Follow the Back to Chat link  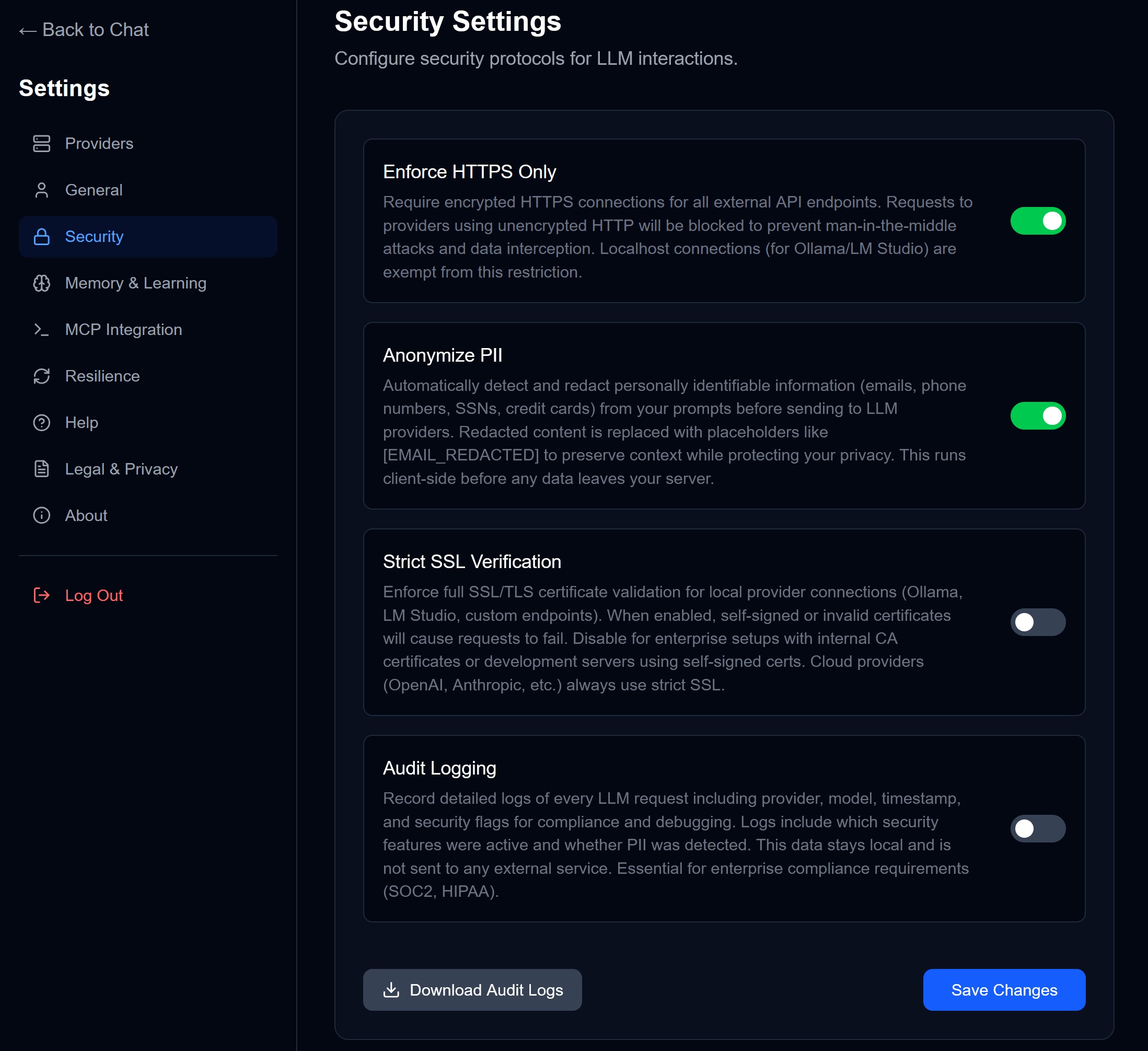click(x=84, y=30)
